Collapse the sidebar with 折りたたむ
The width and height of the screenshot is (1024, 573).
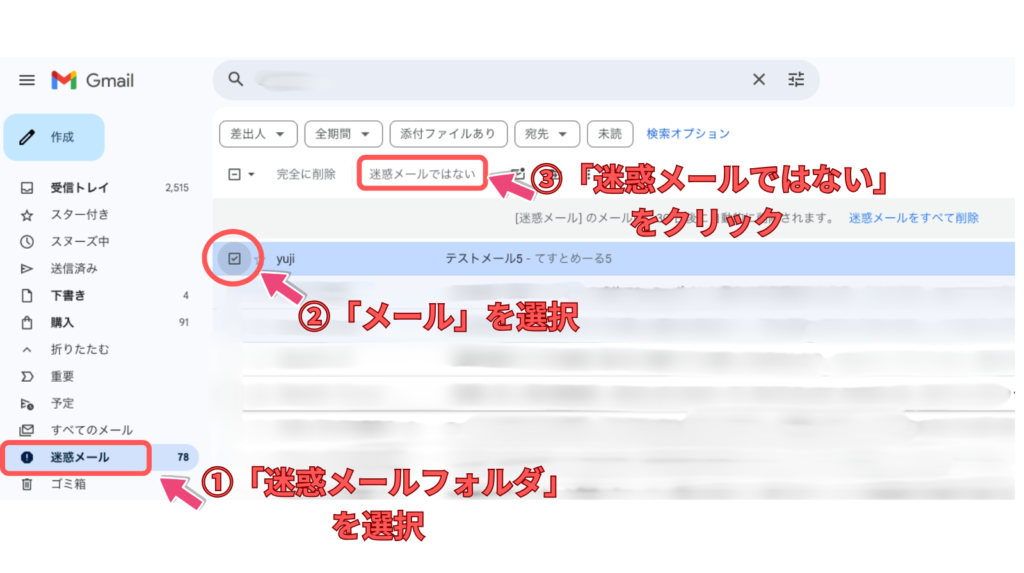(x=80, y=349)
